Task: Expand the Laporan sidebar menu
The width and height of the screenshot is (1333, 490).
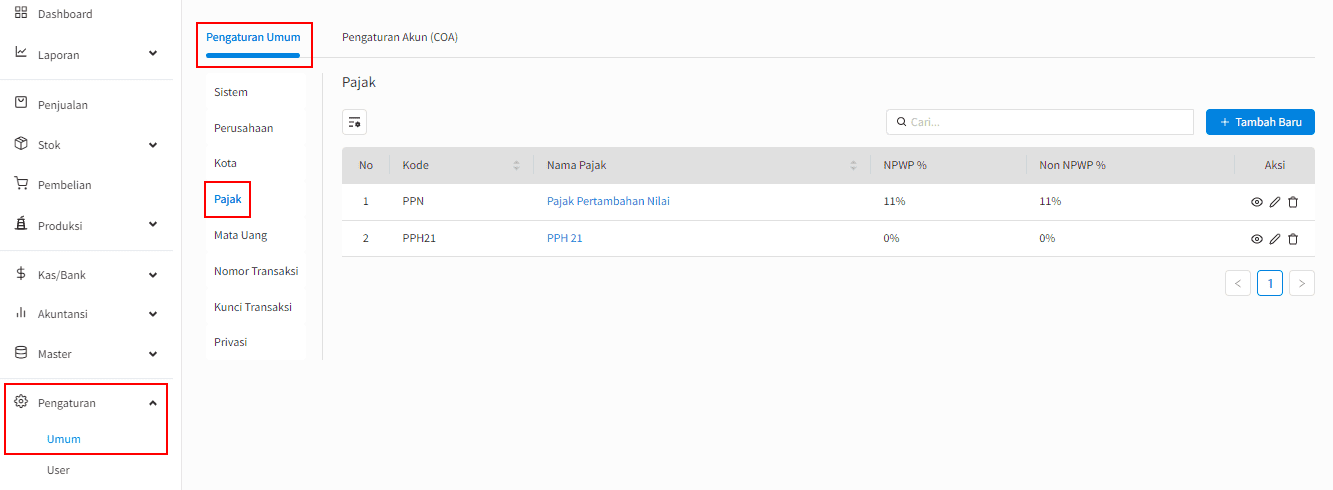Action: tap(153, 53)
